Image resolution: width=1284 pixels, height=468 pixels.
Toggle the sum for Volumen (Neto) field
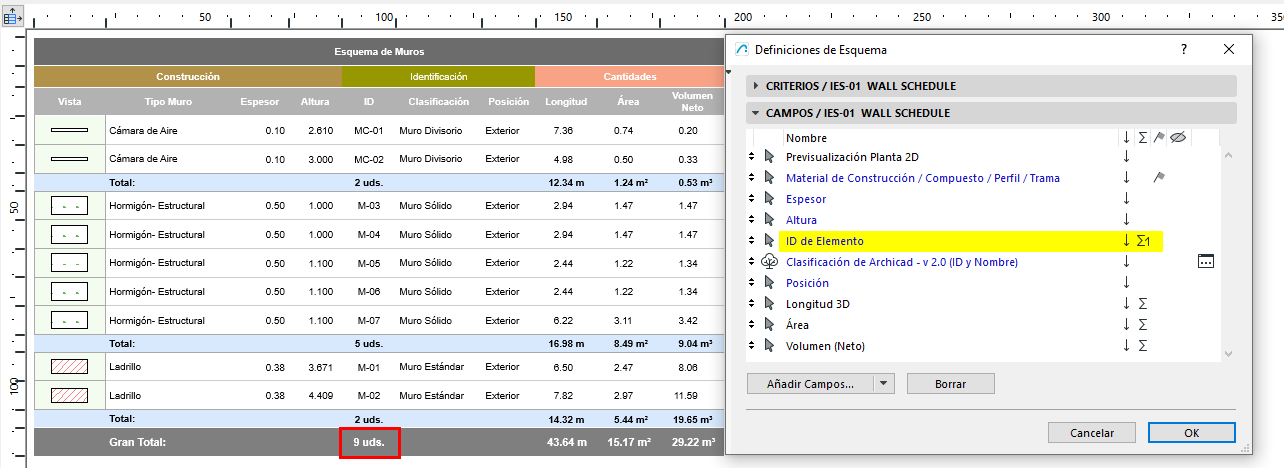(x=1142, y=346)
